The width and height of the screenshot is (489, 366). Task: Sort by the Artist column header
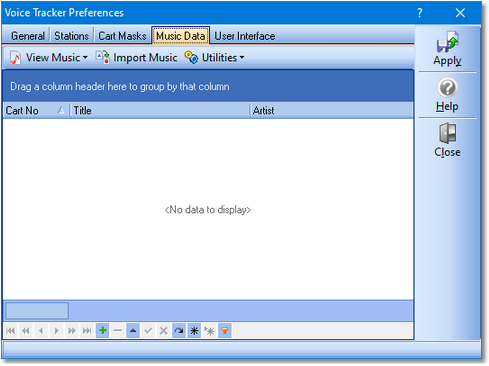click(332, 110)
